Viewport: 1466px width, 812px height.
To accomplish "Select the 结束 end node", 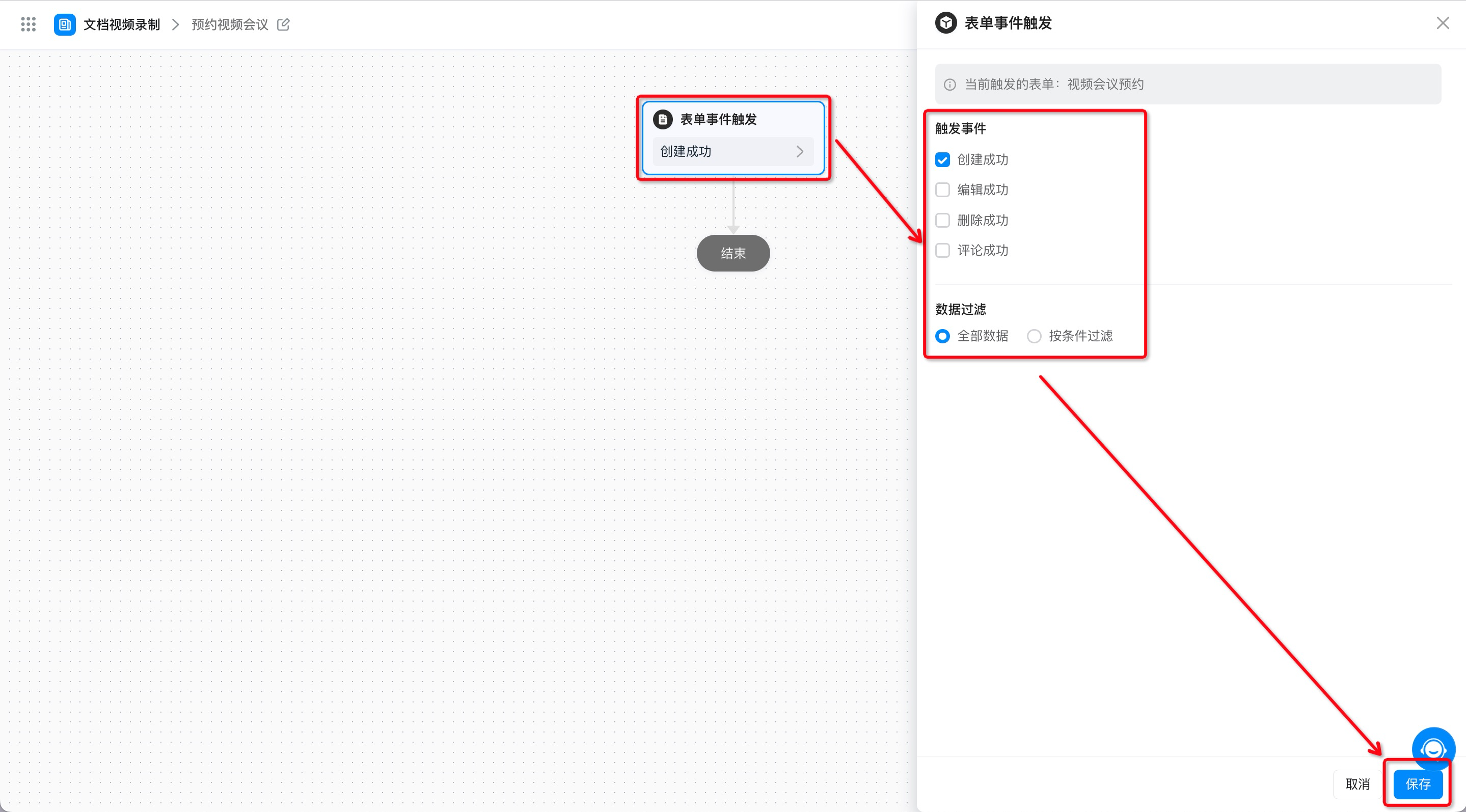I will click(733, 253).
